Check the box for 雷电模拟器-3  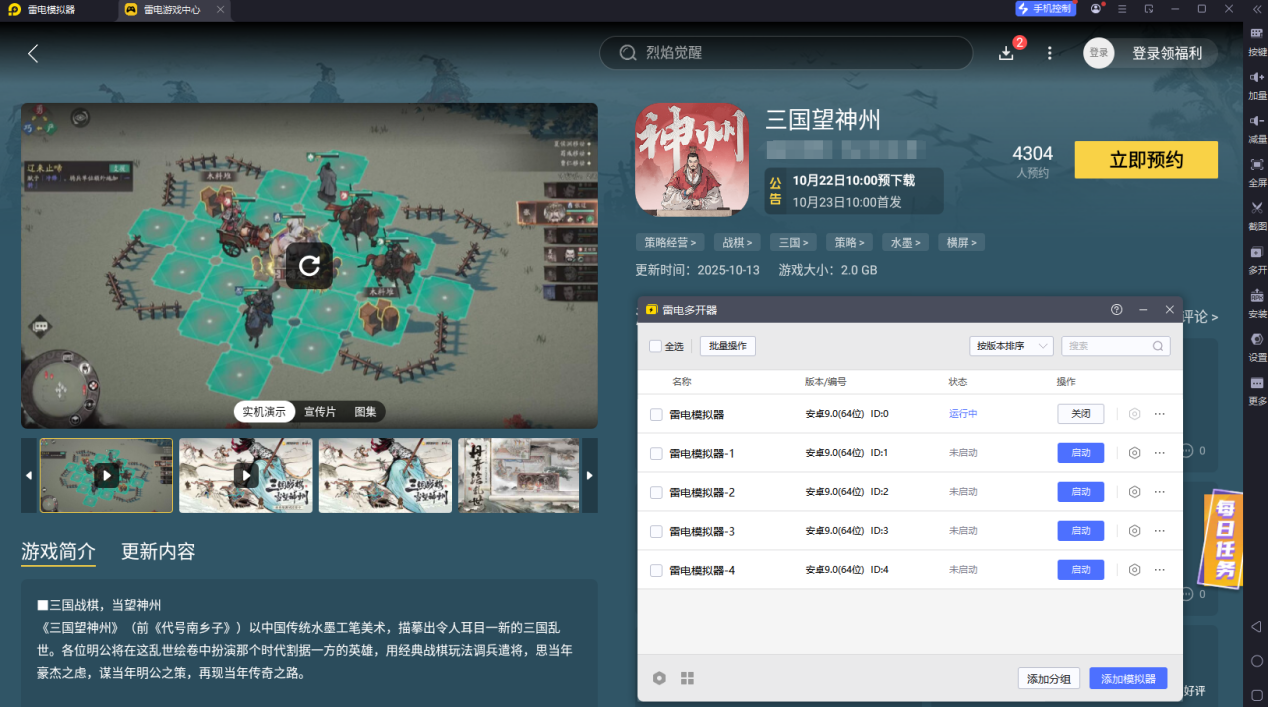pos(656,531)
